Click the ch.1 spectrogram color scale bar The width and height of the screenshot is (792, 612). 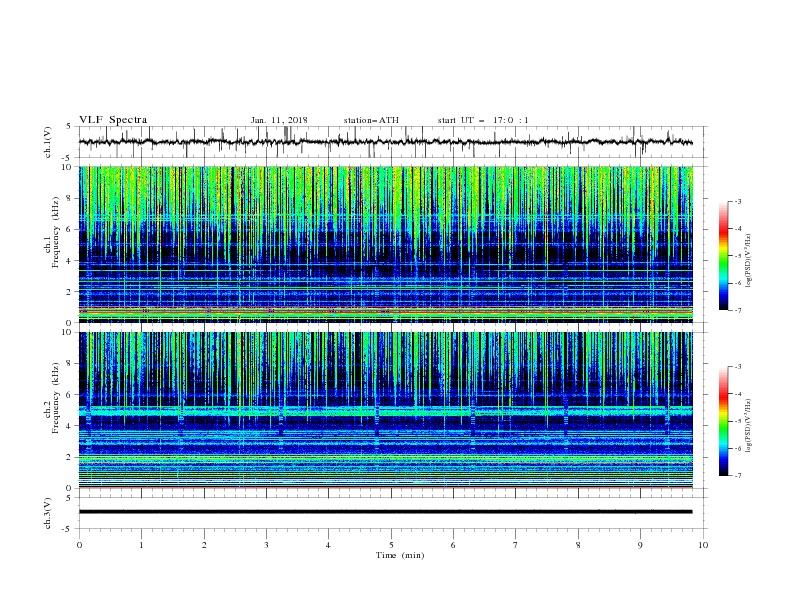(x=723, y=256)
